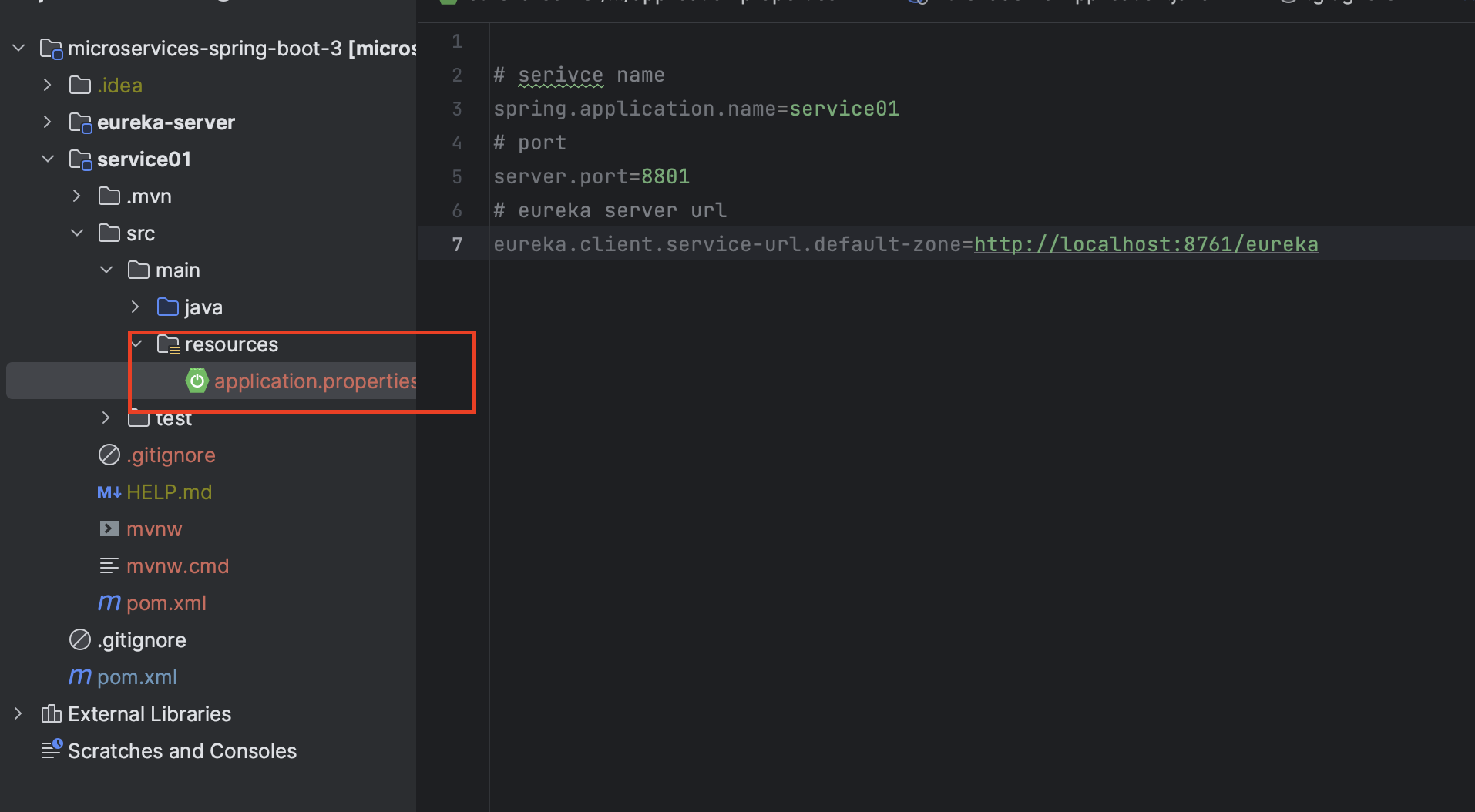This screenshot has height=812, width=1475.
Task: Click the file icon beside mvnw.cmd
Action: [109, 565]
